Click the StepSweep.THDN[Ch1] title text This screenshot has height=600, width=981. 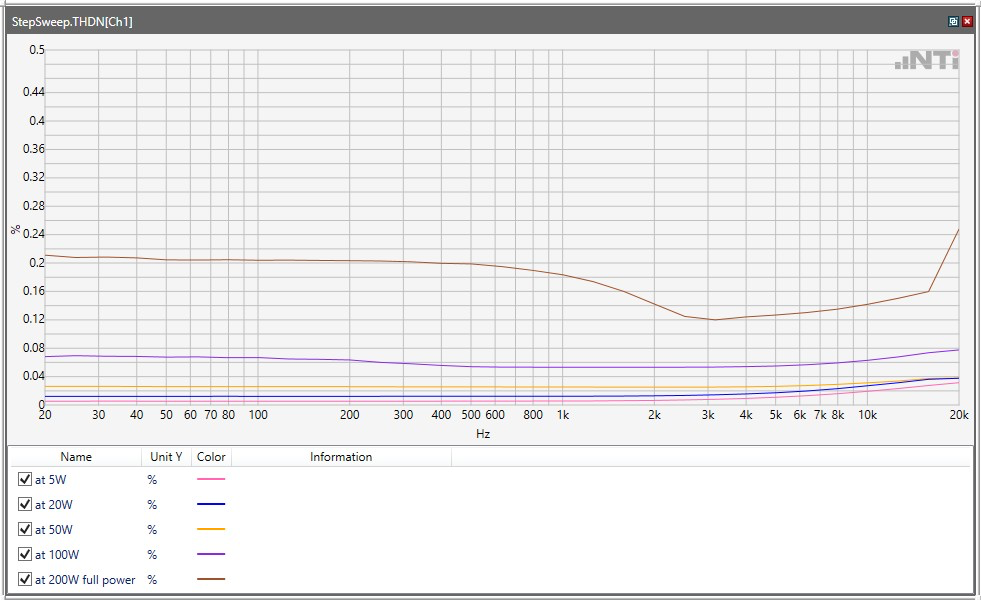(72, 21)
